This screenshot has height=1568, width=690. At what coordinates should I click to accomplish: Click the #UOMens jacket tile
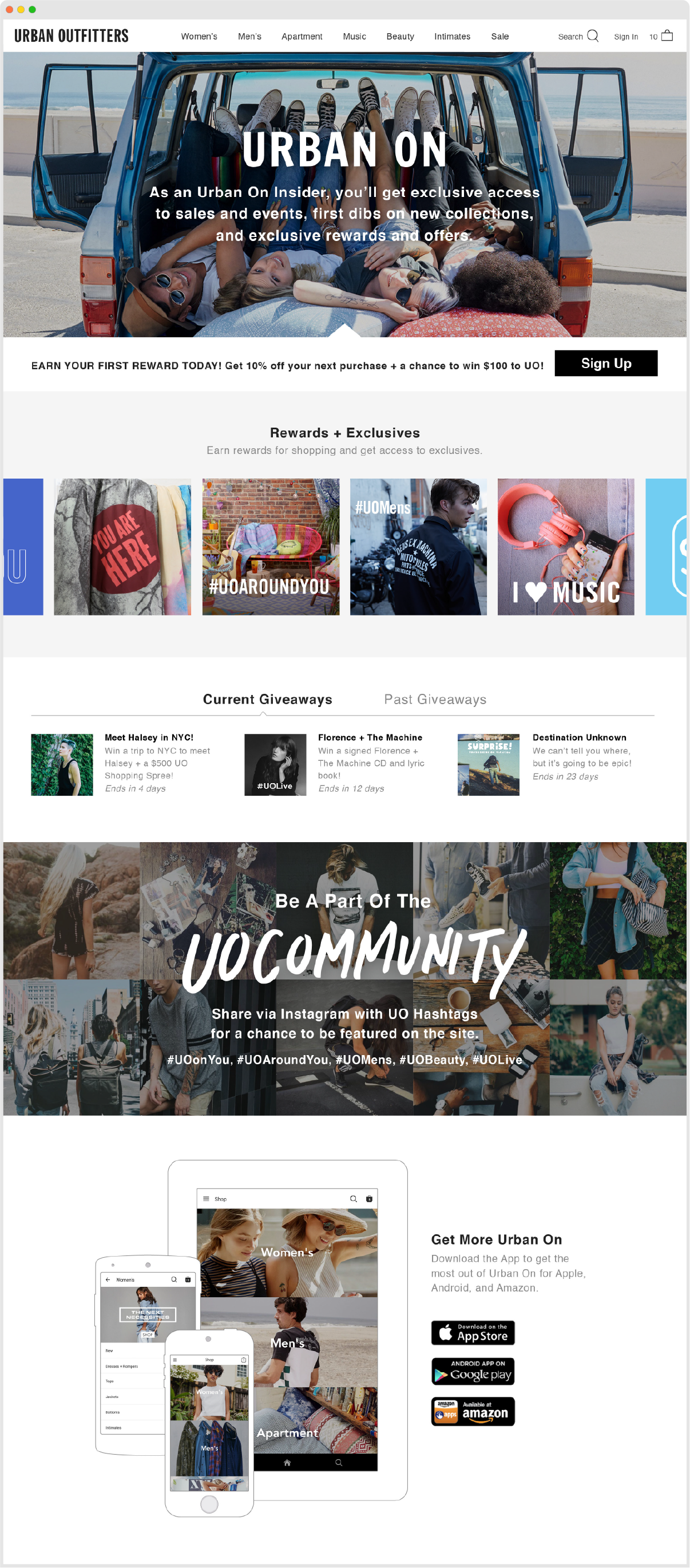pyautogui.click(x=418, y=547)
